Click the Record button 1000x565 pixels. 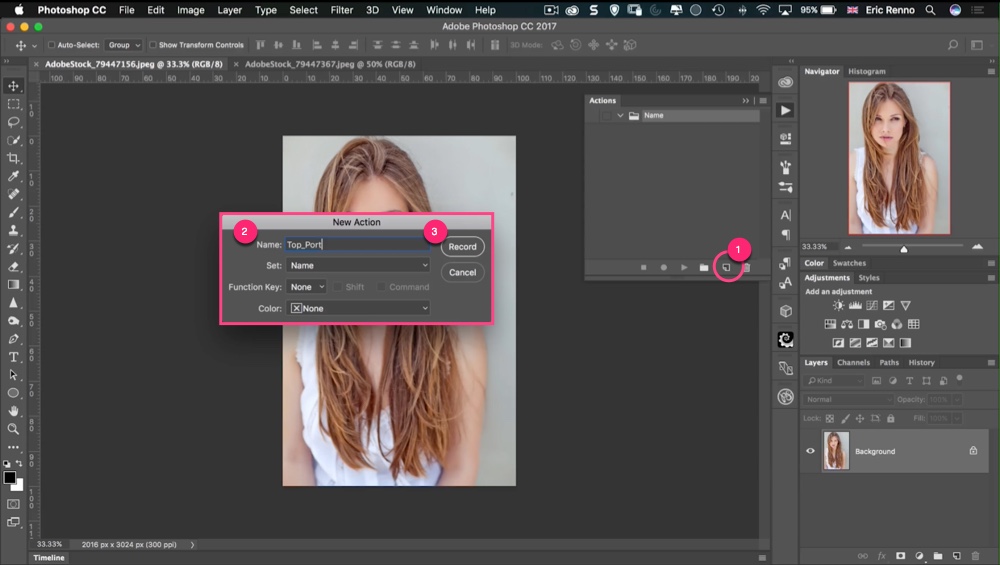pos(462,247)
